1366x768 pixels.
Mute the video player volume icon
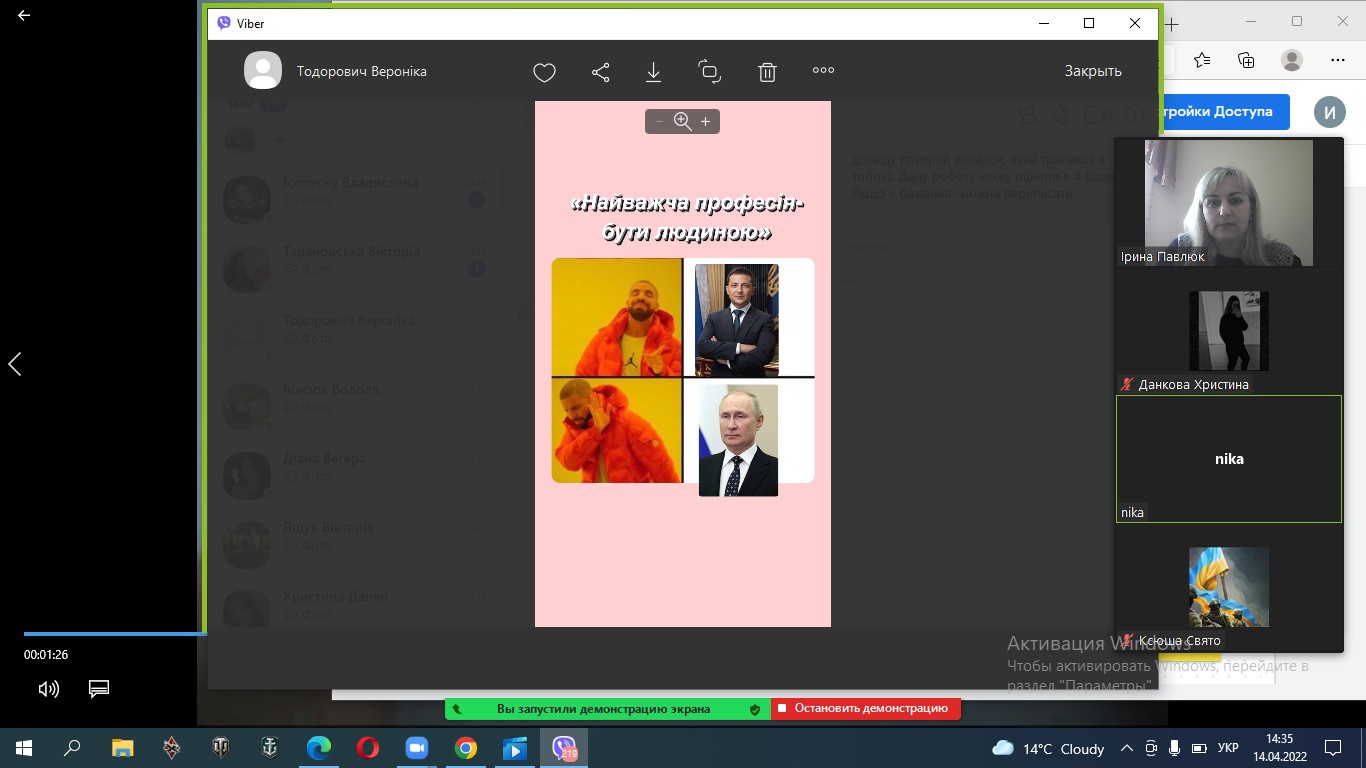(x=48, y=689)
